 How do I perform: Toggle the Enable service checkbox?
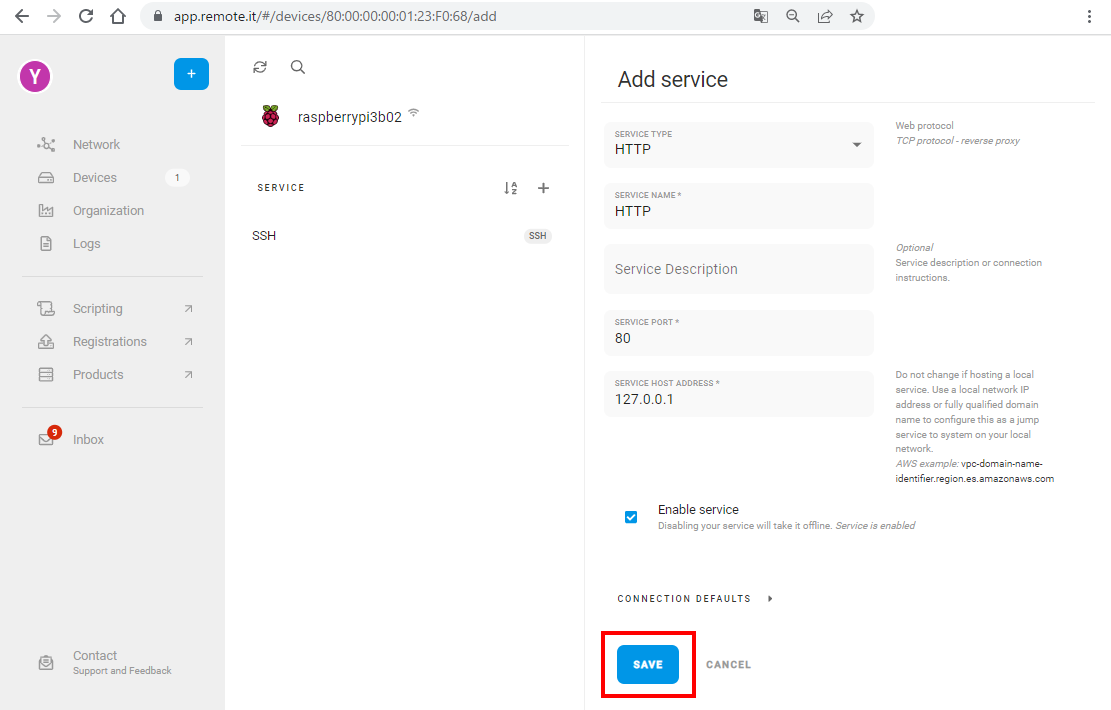[x=631, y=517]
